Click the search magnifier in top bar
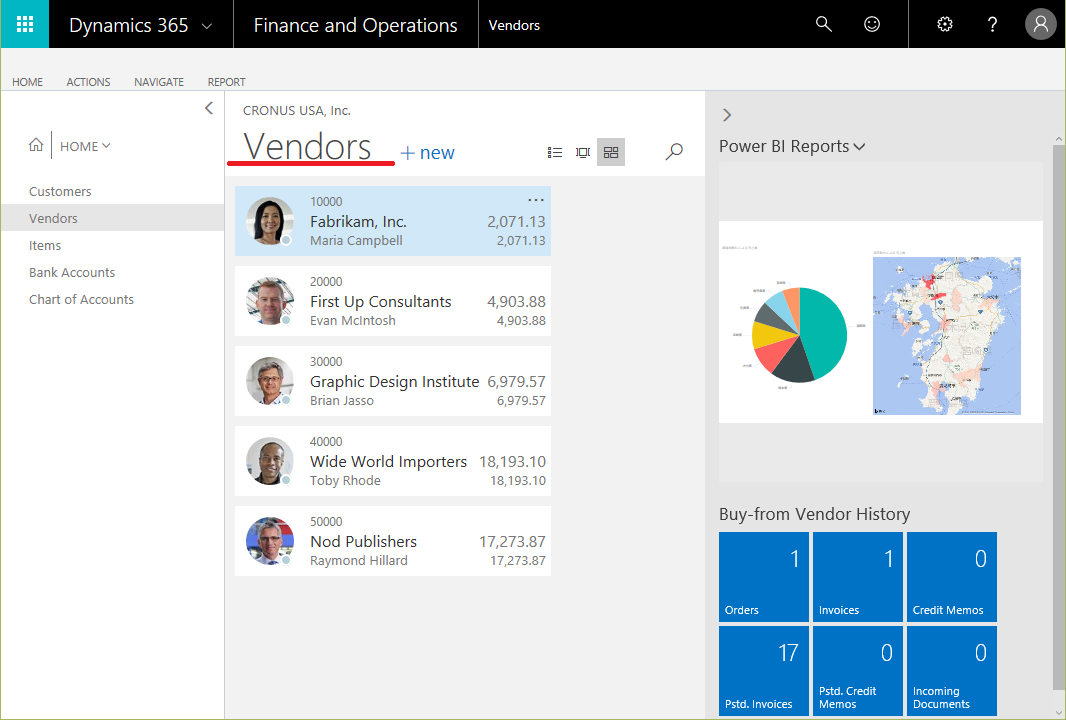The width and height of the screenshot is (1066, 721). tap(823, 24)
